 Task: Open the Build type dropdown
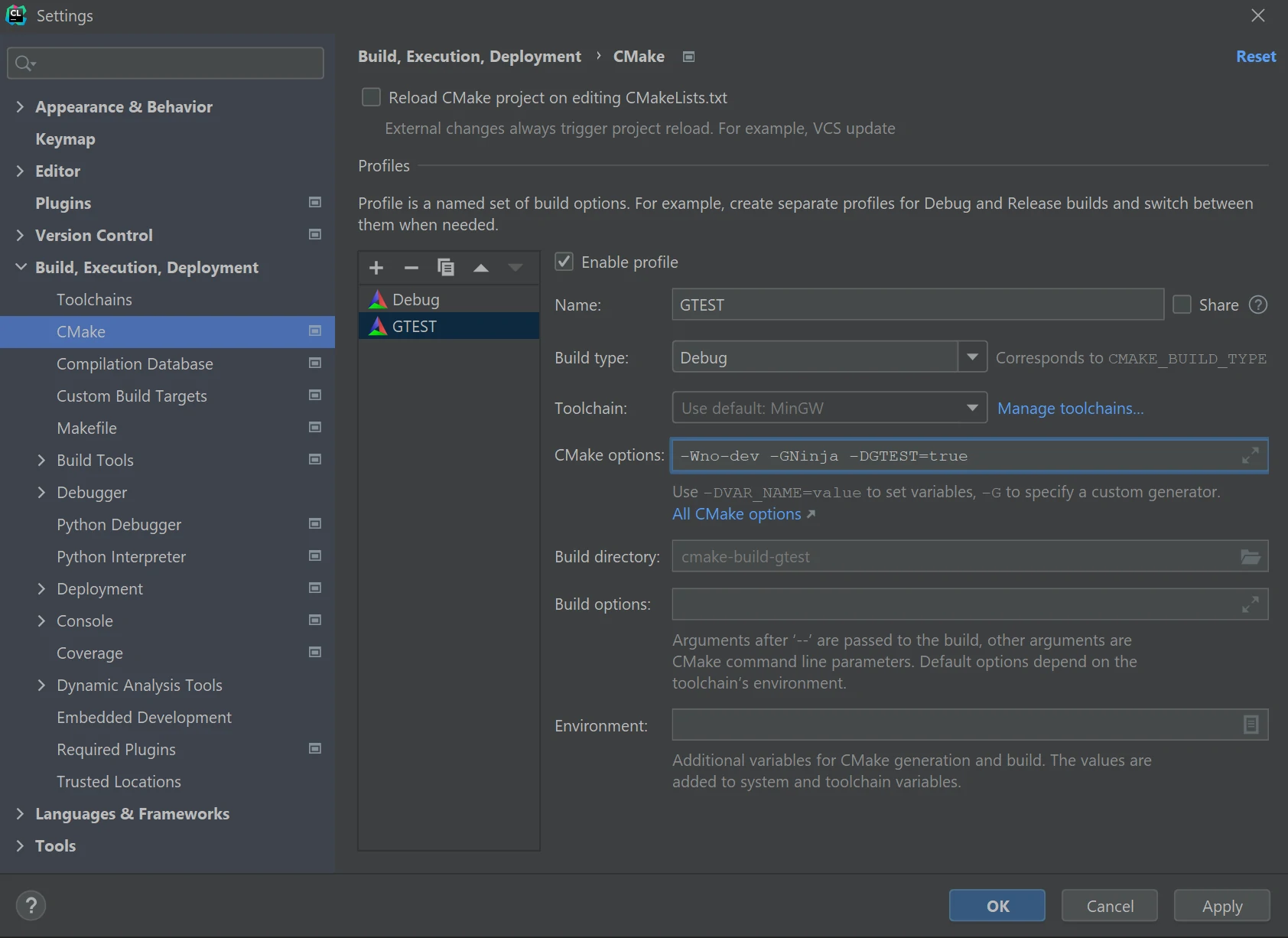(972, 357)
